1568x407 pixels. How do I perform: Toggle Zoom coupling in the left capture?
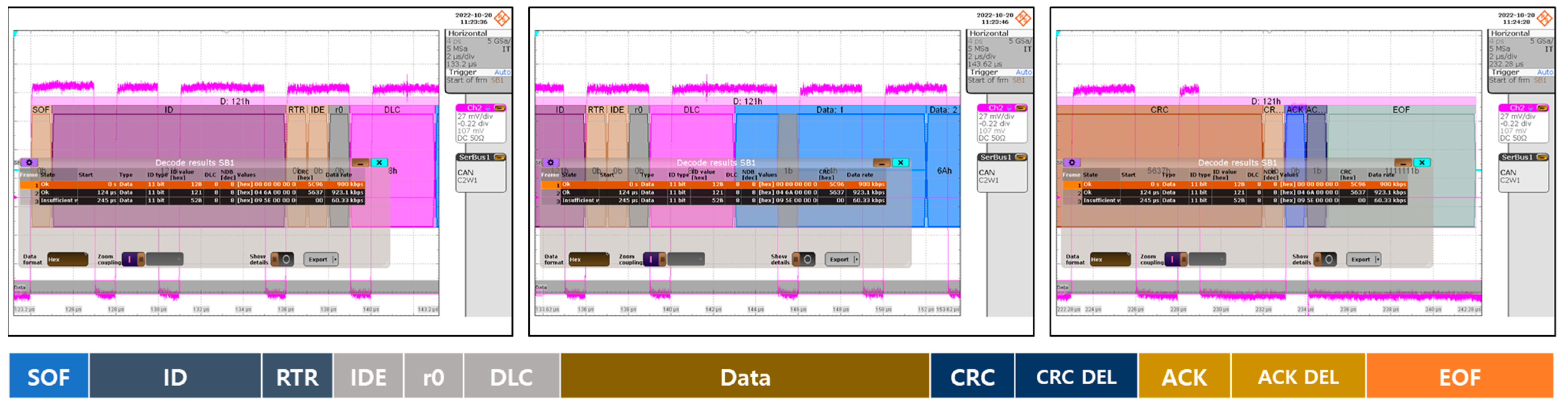(x=133, y=260)
